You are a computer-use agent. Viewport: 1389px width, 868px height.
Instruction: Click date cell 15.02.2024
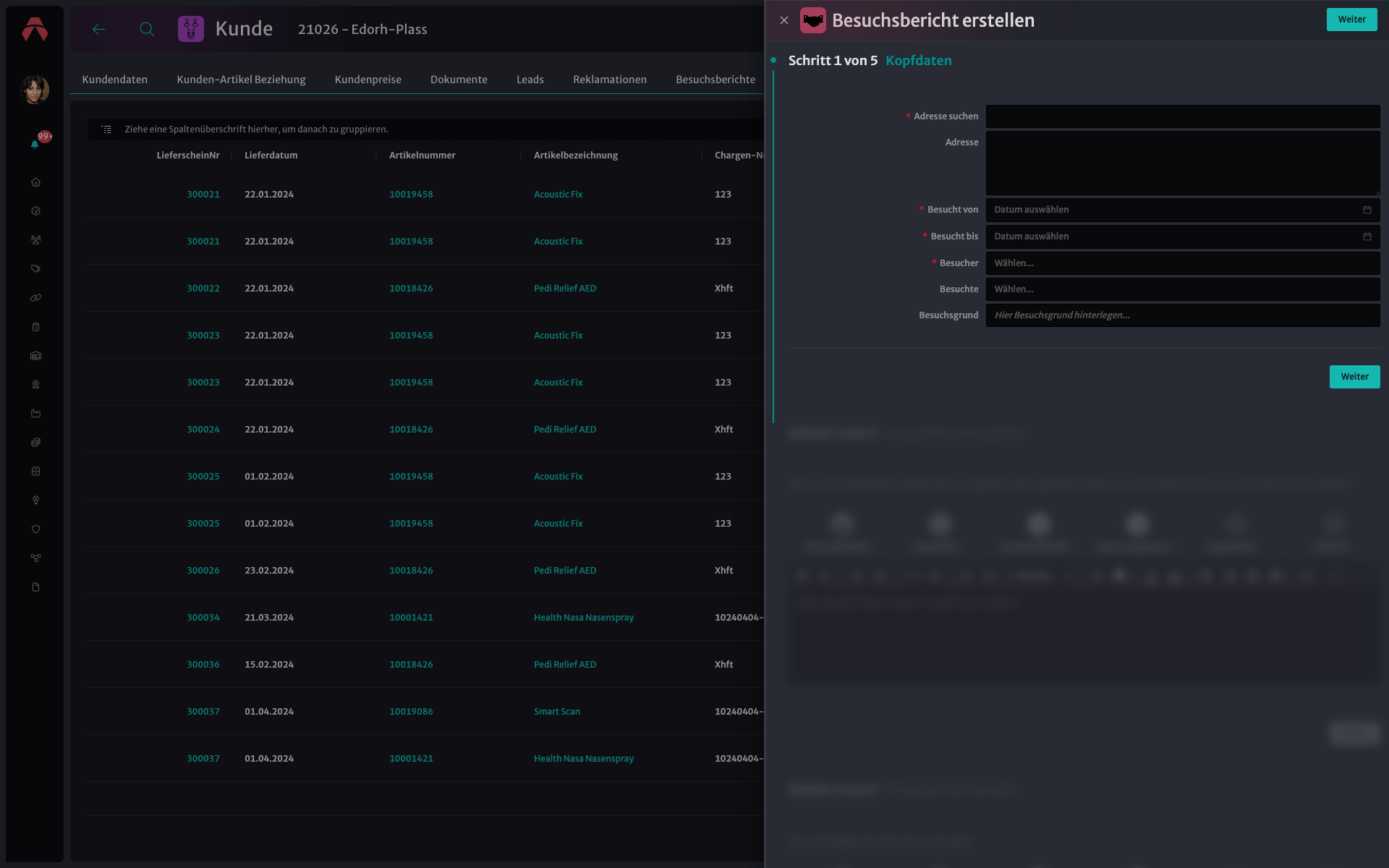(x=269, y=665)
